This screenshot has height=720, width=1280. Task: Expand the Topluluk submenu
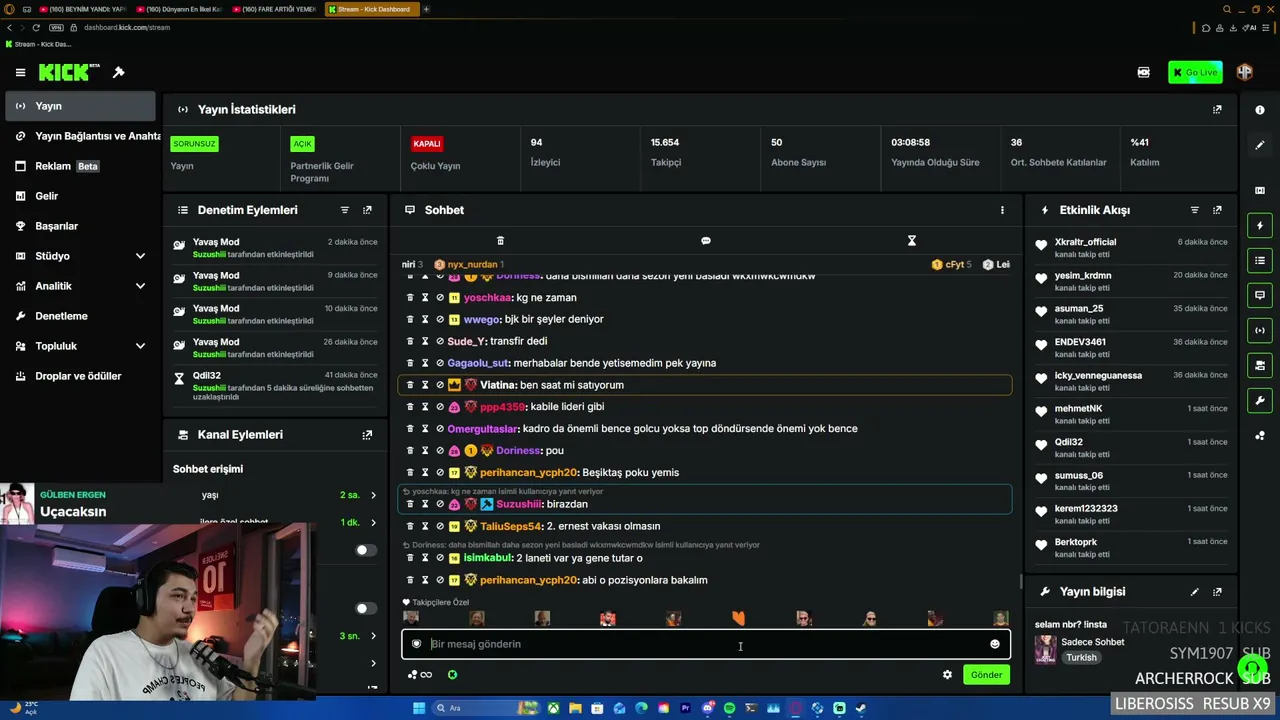[x=140, y=346]
